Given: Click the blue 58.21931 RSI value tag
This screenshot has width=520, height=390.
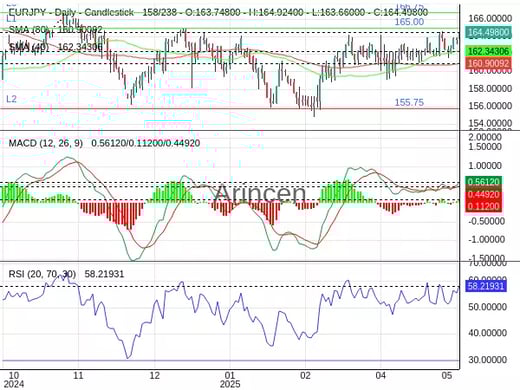Looking at the screenshot, I should tap(486, 286).
